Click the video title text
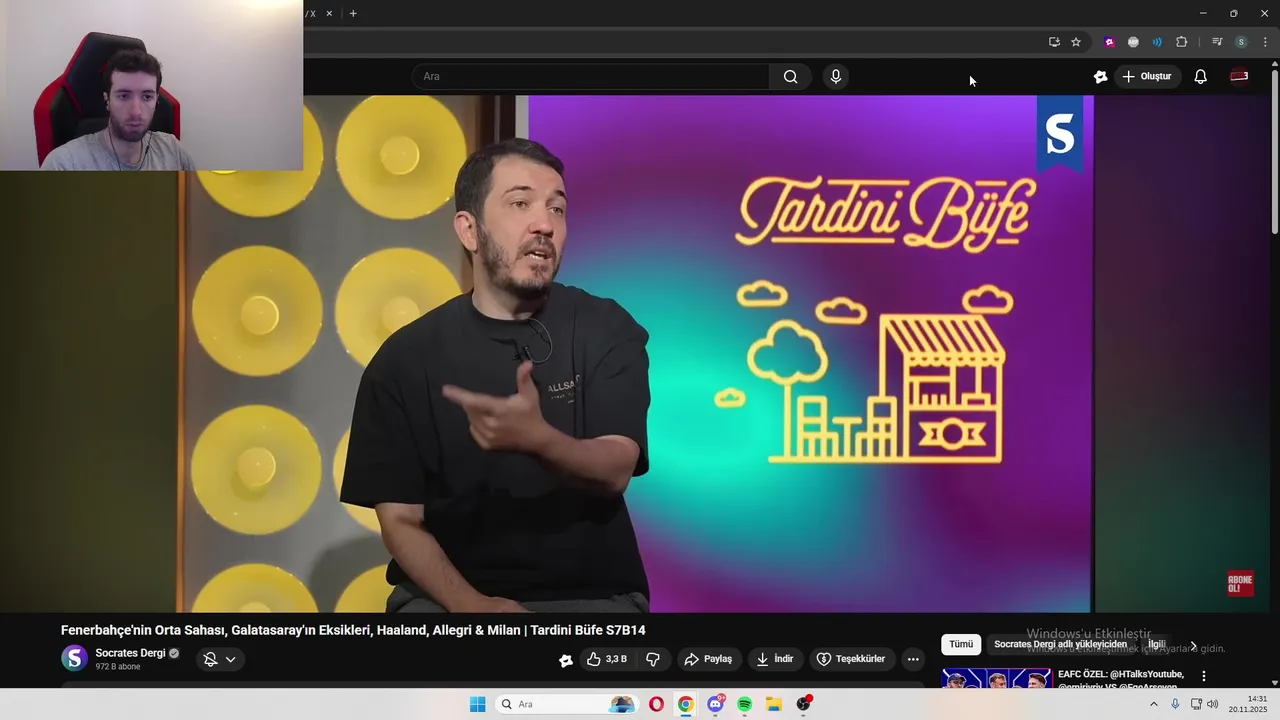 tap(353, 630)
